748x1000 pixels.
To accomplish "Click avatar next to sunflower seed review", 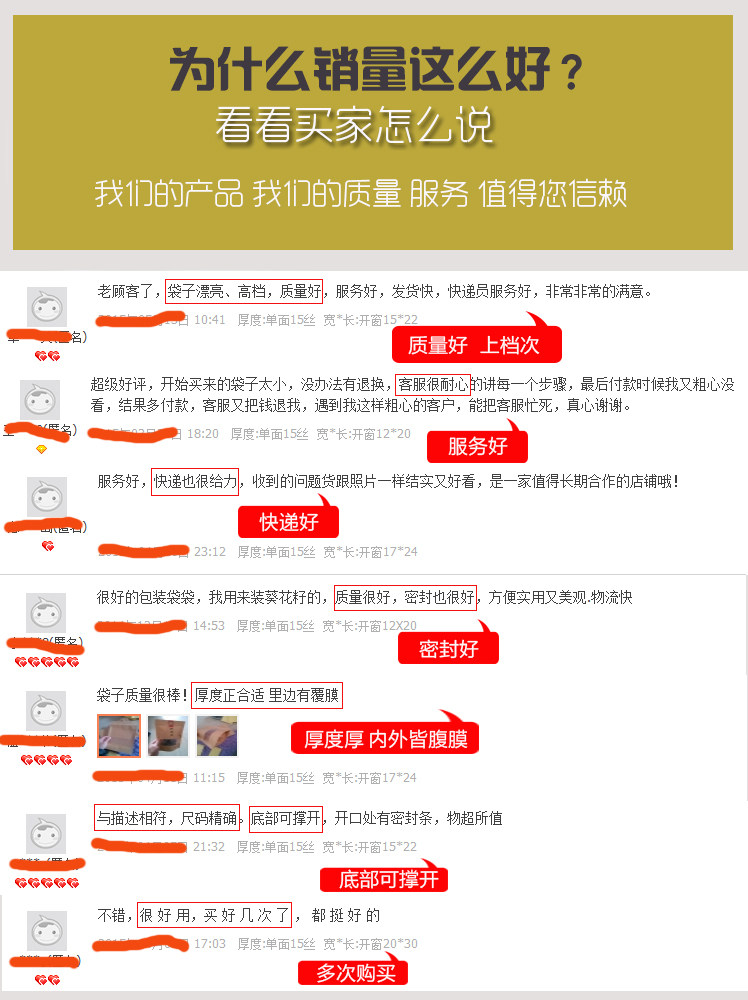I will pyautogui.click(x=46, y=613).
